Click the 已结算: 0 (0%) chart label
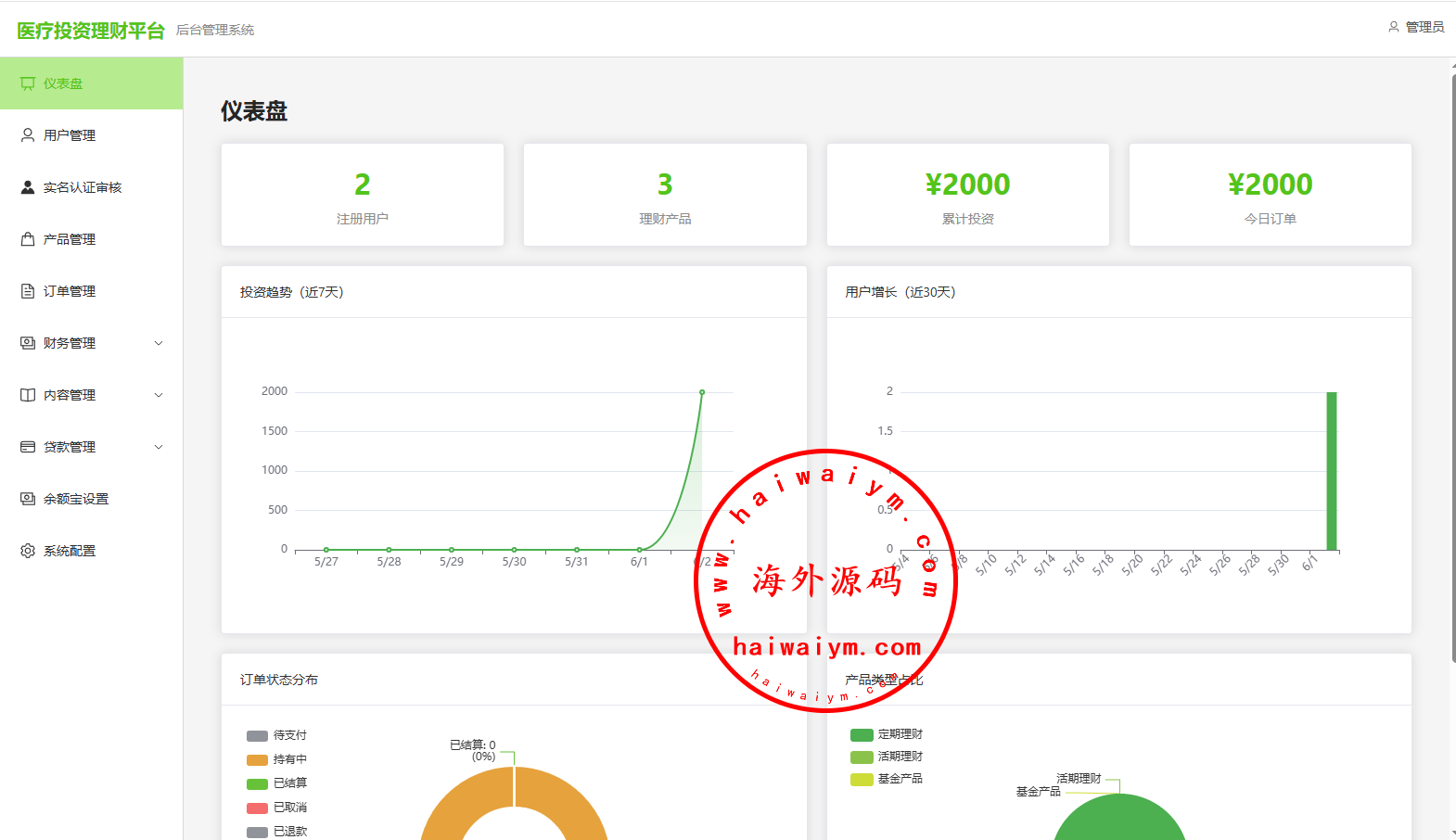Image resolution: width=1456 pixels, height=840 pixels. pyautogui.click(x=473, y=750)
